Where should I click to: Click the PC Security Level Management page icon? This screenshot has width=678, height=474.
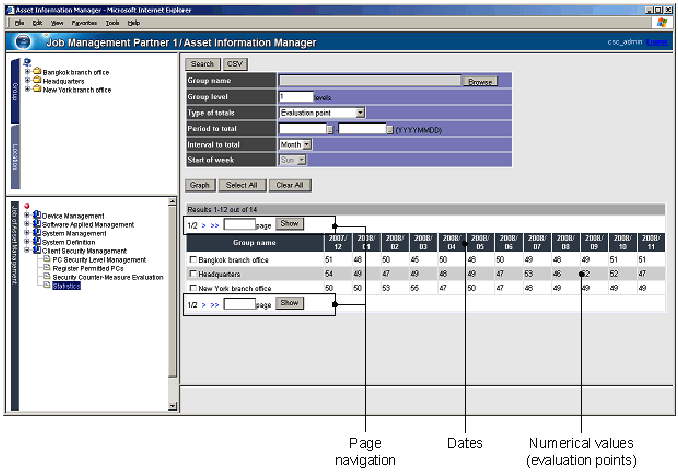pyautogui.click(x=46, y=259)
